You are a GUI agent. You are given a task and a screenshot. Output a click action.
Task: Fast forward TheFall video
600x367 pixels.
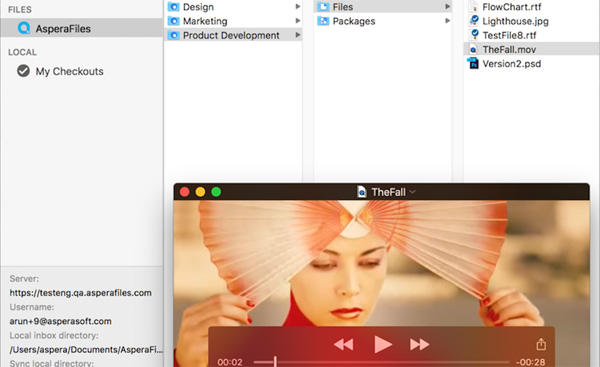420,344
